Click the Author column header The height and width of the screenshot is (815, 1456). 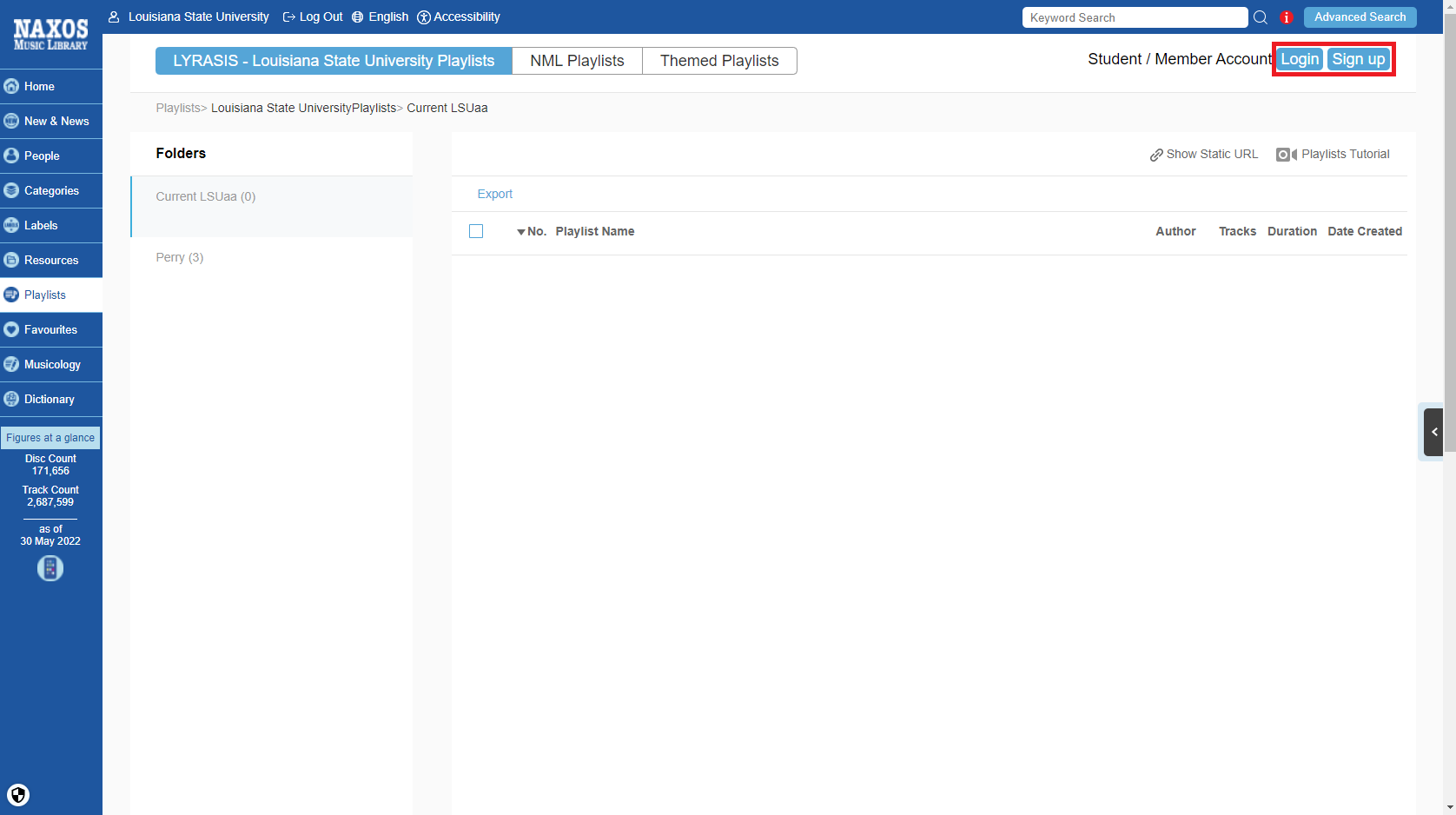click(x=1175, y=231)
